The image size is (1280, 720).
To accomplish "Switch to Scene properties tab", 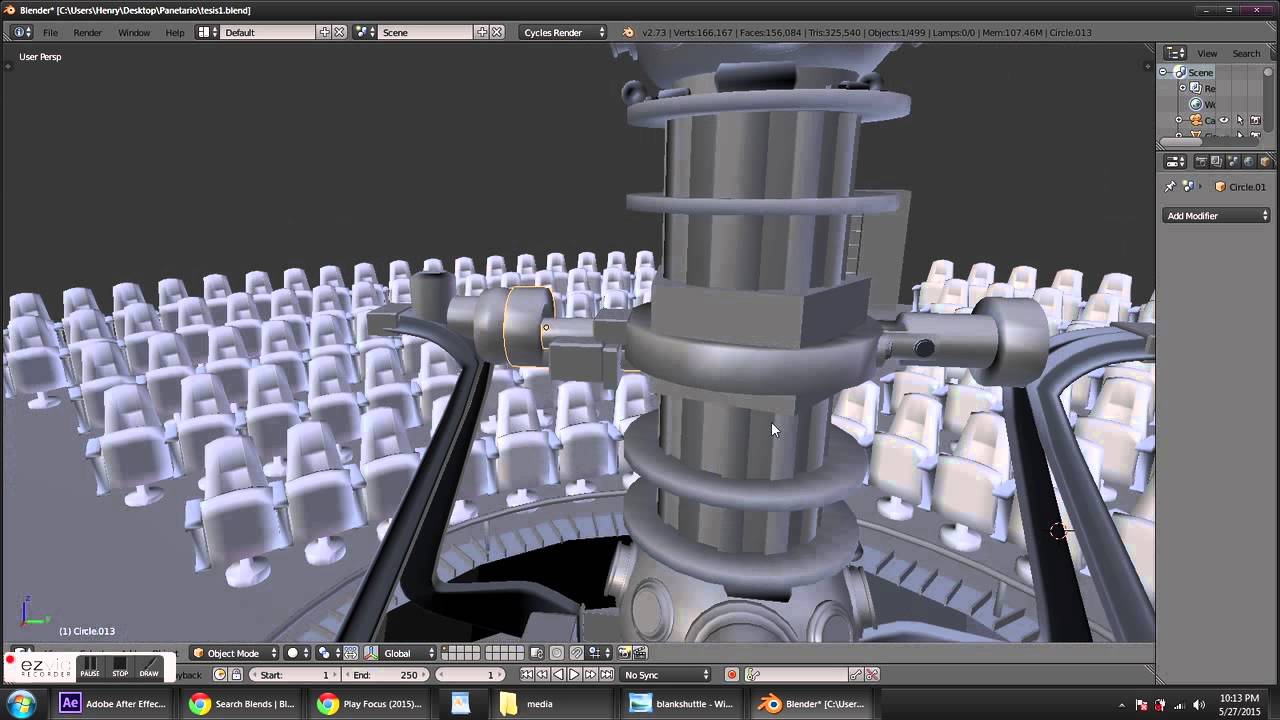I will pos(1233,161).
